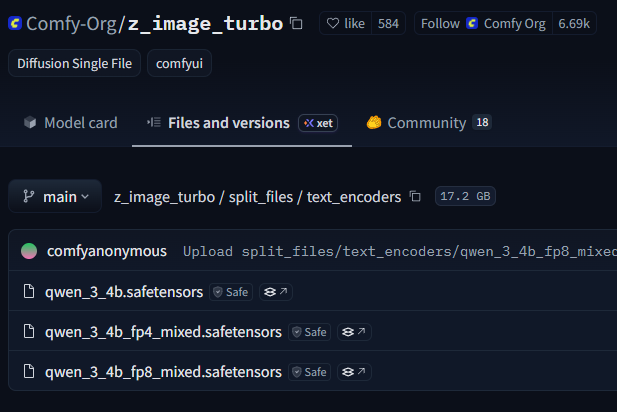The width and height of the screenshot is (617, 412).
Task: Click file icon of qwen_3_4b_fp4_mixed.safetensors
Action: click(29, 331)
